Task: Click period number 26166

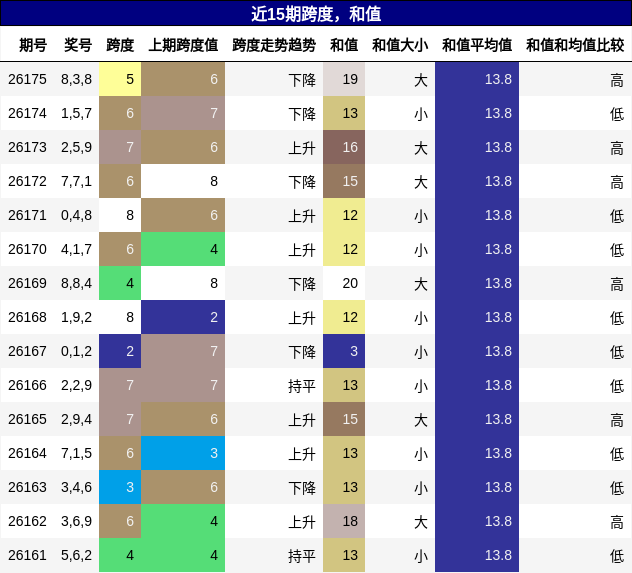Action: (x=27, y=385)
